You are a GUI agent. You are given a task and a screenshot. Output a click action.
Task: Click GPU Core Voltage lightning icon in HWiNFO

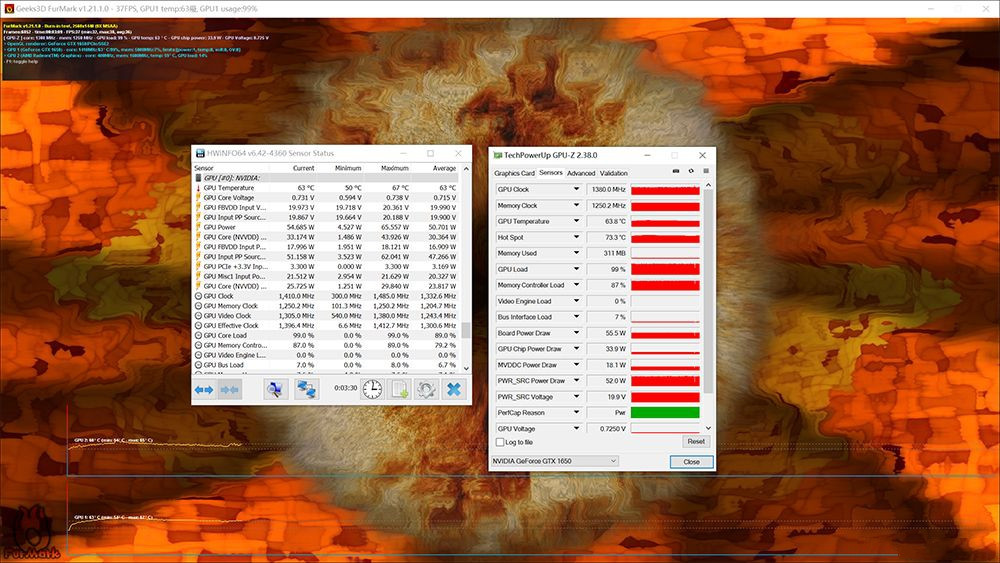198,198
